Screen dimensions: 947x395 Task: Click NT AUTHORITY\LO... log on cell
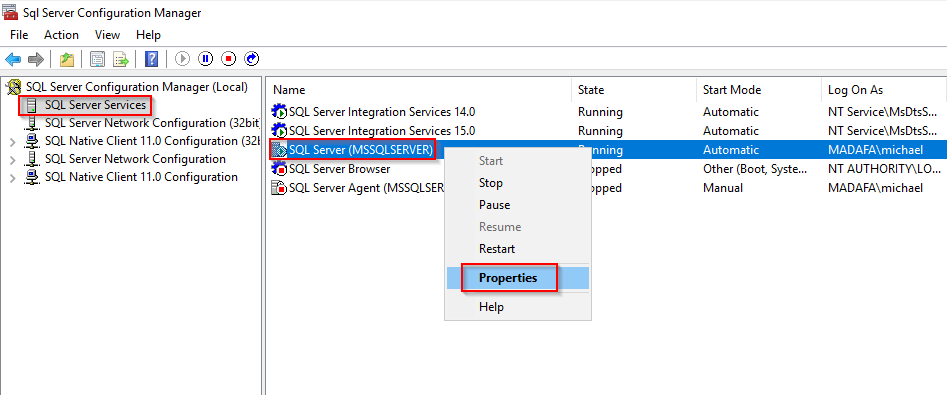[x=883, y=169]
